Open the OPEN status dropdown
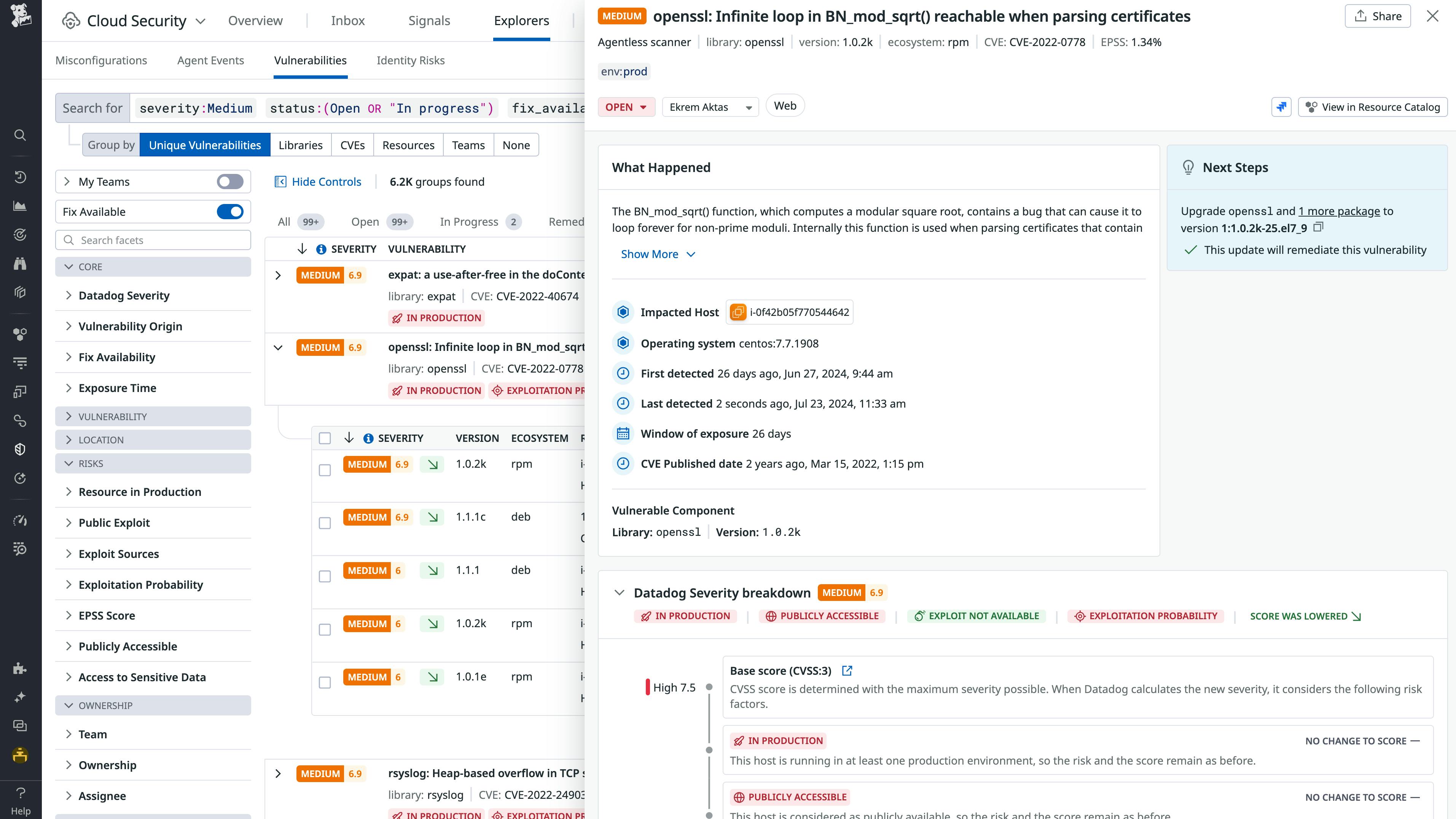This screenshot has width=1456, height=819. (x=626, y=107)
